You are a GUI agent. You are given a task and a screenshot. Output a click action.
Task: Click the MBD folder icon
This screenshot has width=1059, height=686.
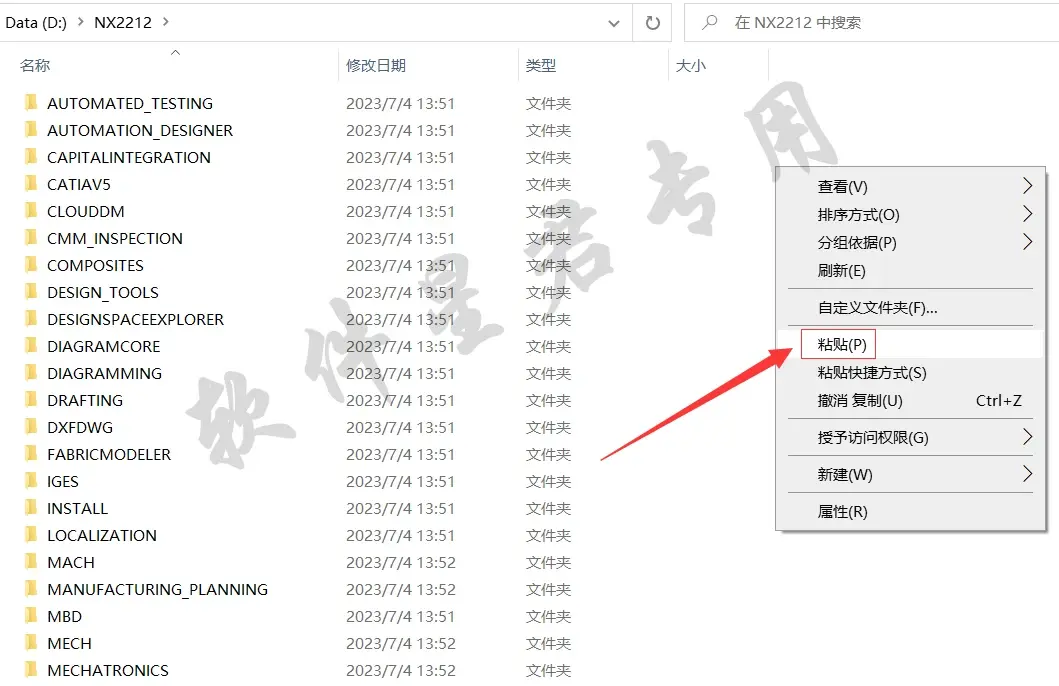[x=30, y=616]
